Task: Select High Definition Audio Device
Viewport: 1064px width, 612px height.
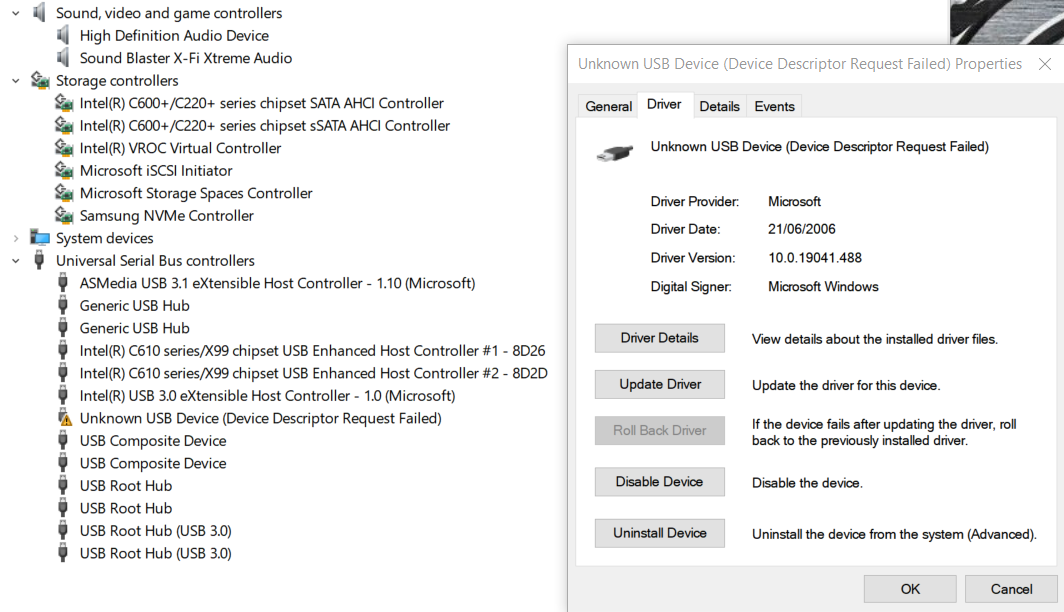Action: point(174,35)
